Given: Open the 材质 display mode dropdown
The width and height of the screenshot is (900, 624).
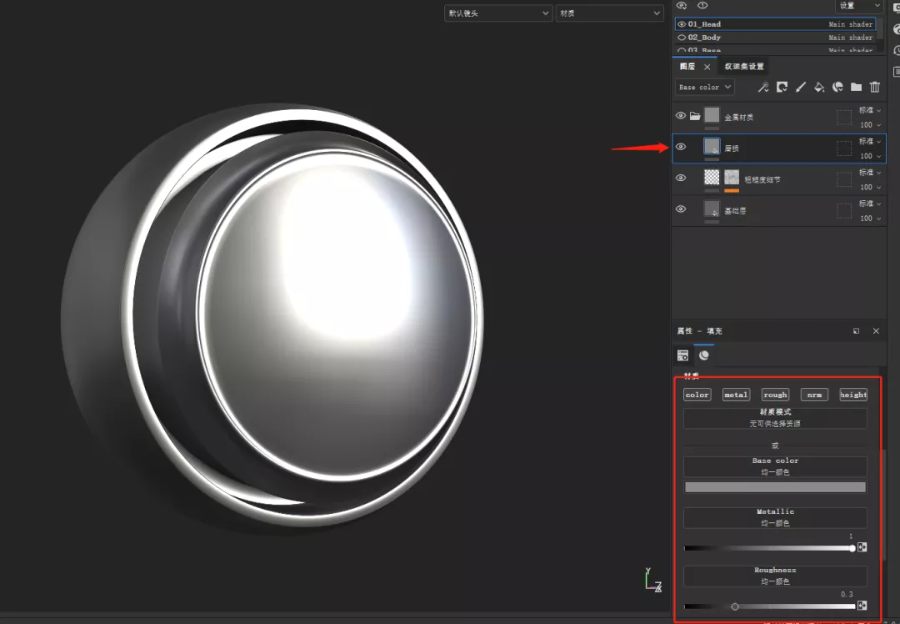Looking at the screenshot, I should coord(609,13).
